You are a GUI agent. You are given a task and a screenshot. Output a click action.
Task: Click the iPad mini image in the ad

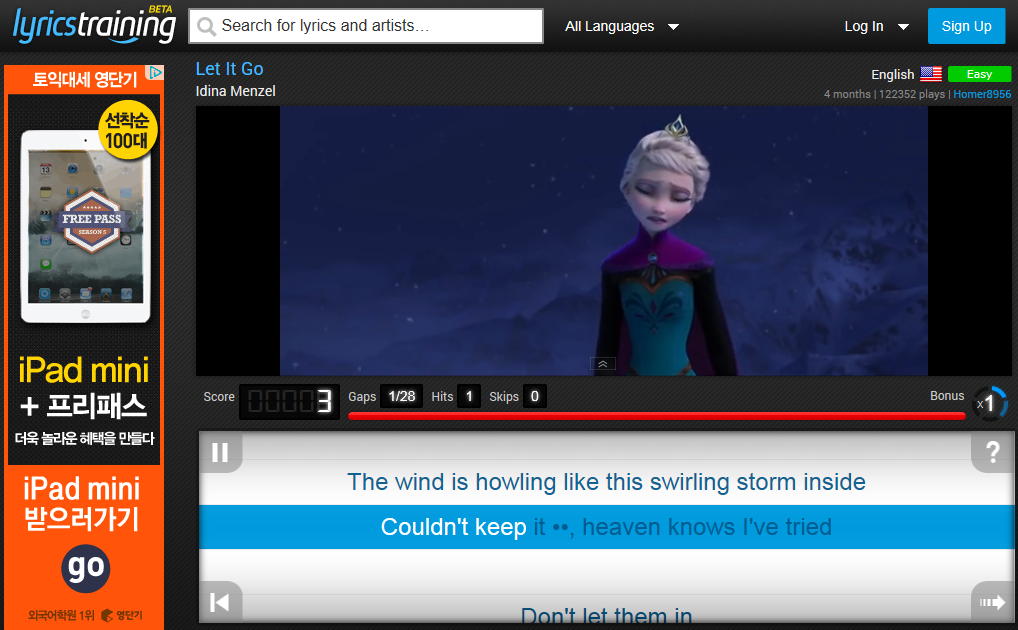[85, 226]
